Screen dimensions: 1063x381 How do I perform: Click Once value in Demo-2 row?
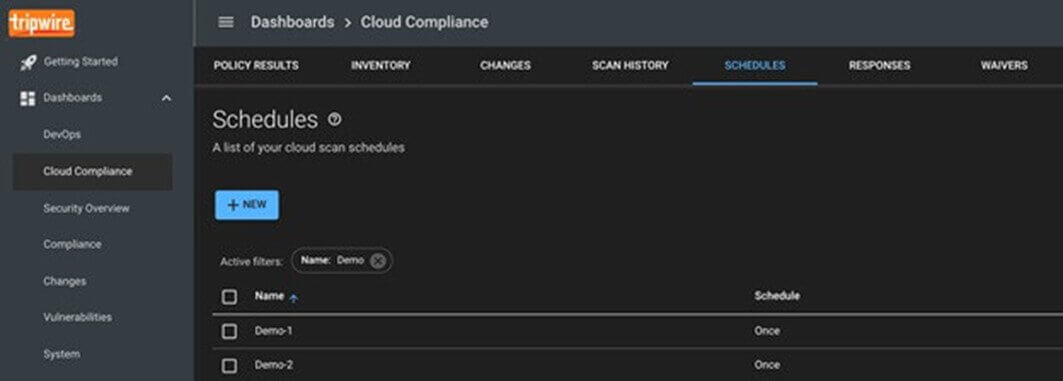coord(767,365)
